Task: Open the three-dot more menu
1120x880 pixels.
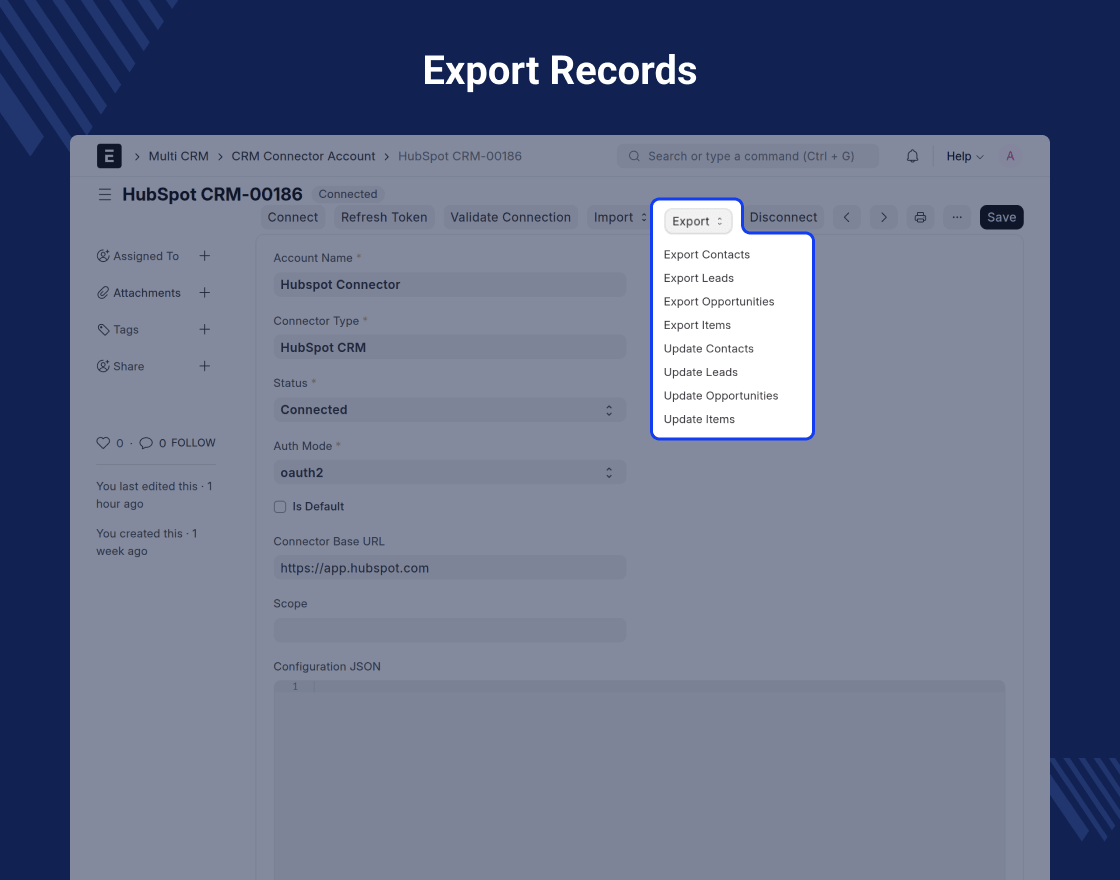Action: (x=957, y=217)
